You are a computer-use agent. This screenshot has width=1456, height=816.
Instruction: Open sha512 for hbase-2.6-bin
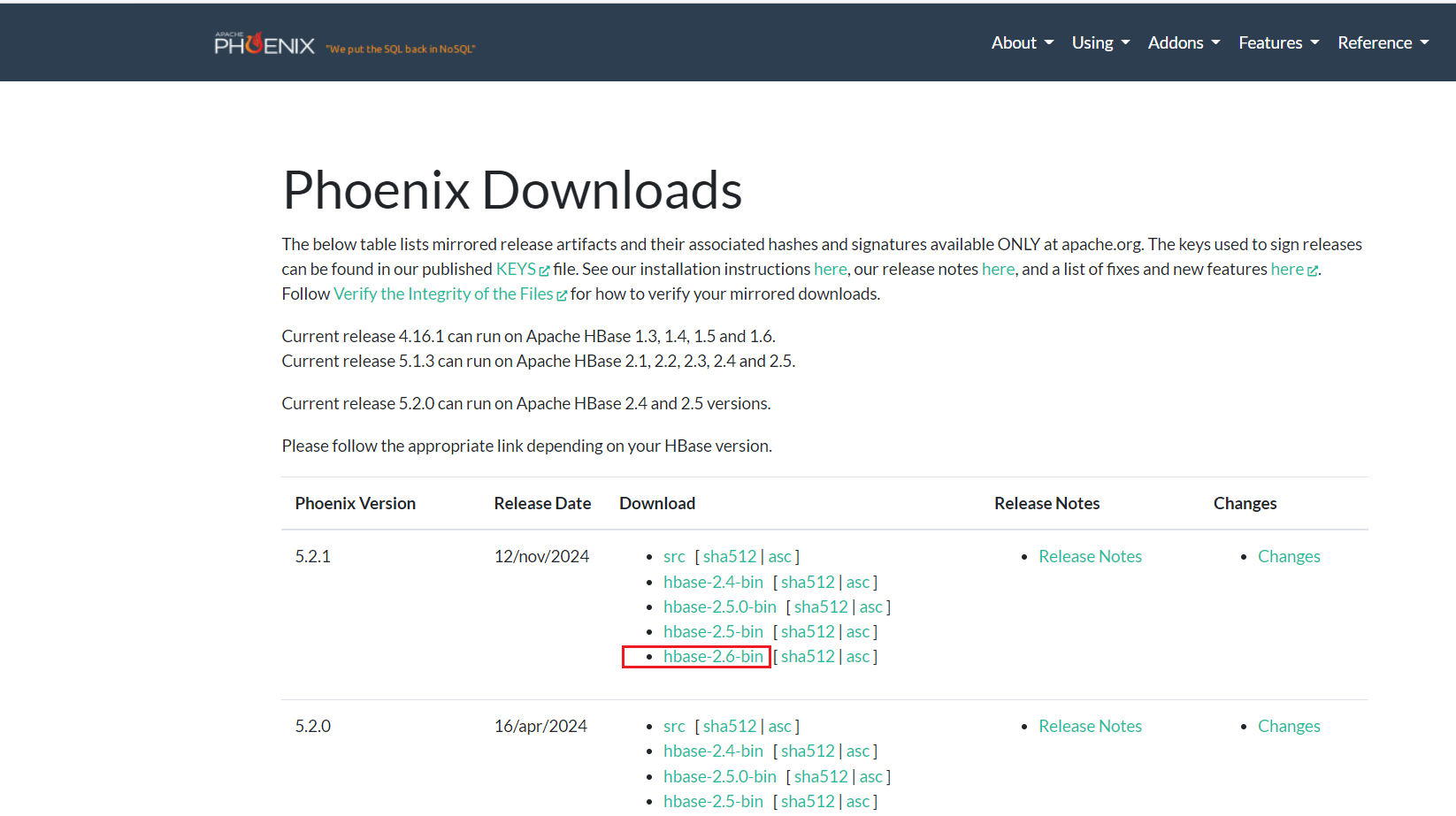tap(808, 656)
